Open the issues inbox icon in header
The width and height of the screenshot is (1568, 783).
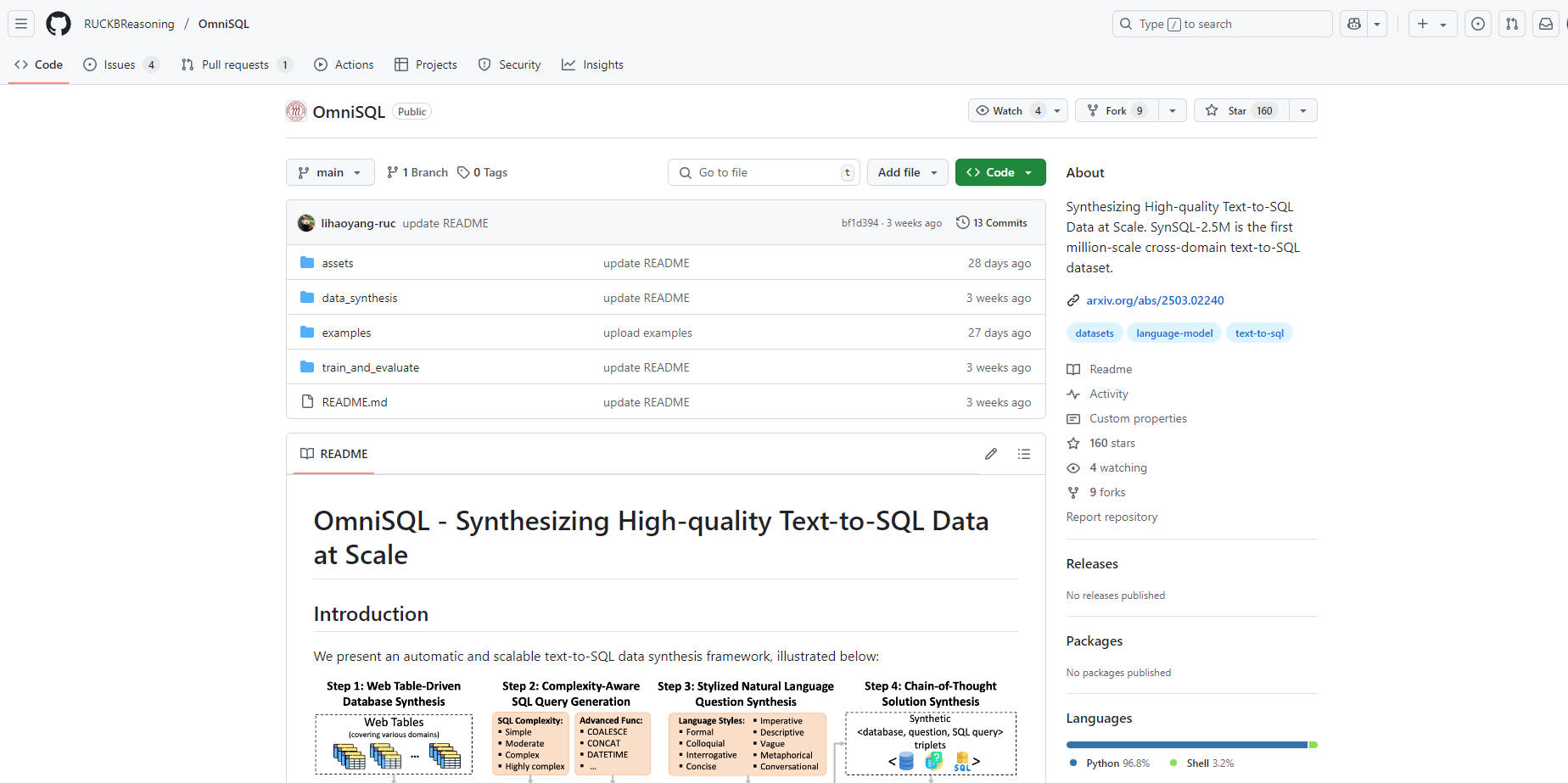(1478, 24)
